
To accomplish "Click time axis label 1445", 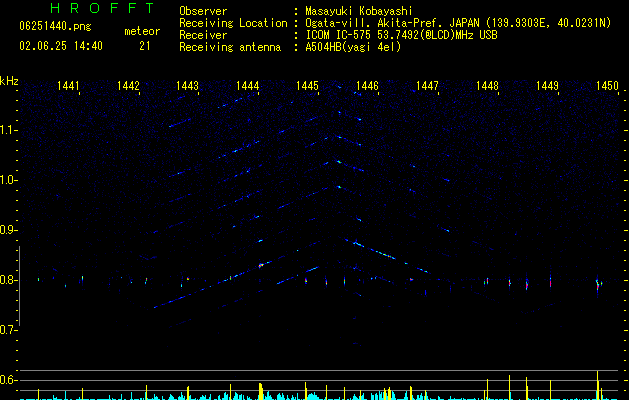I will [x=307, y=86].
